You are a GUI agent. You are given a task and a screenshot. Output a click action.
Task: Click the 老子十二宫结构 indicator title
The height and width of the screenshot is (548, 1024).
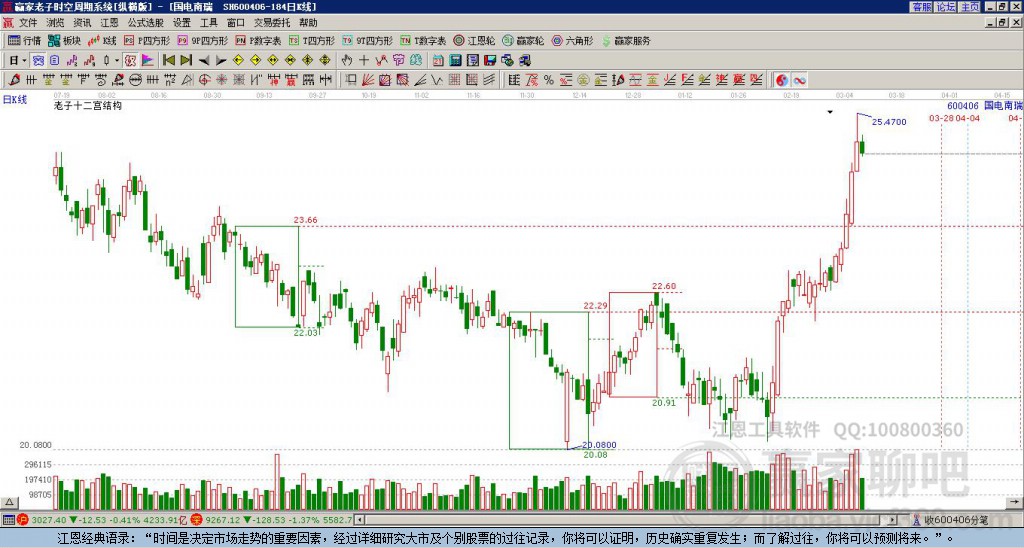[x=88, y=105]
